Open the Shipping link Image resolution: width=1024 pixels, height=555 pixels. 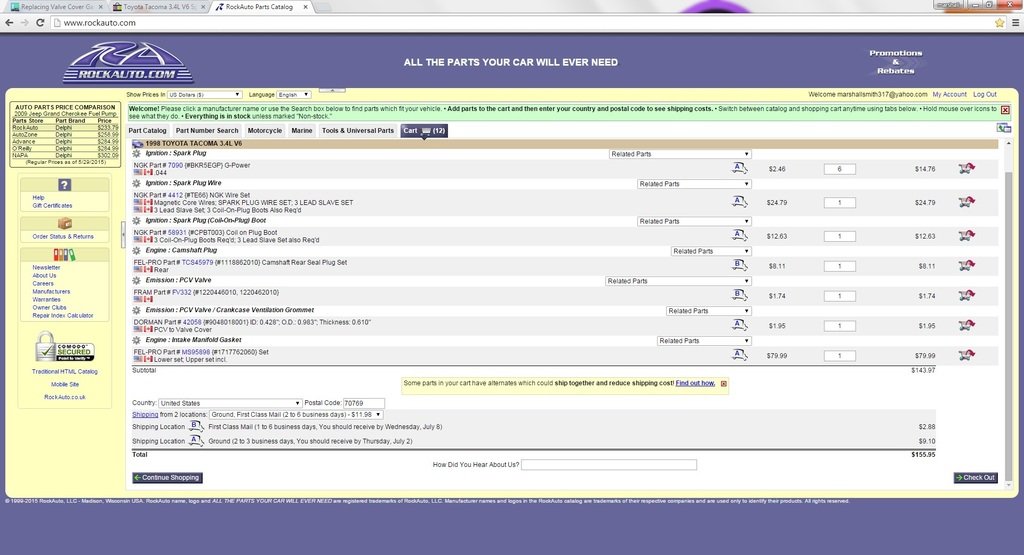[145, 415]
